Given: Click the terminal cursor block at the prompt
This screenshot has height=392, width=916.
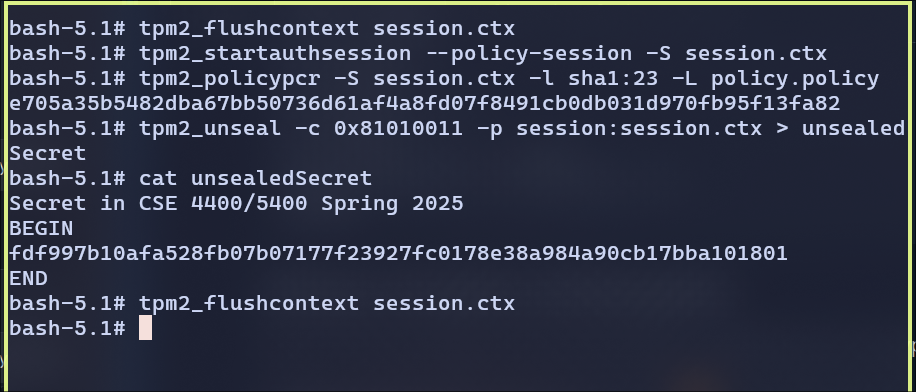Looking at the screenshot, I should click(x=145, y=328).
